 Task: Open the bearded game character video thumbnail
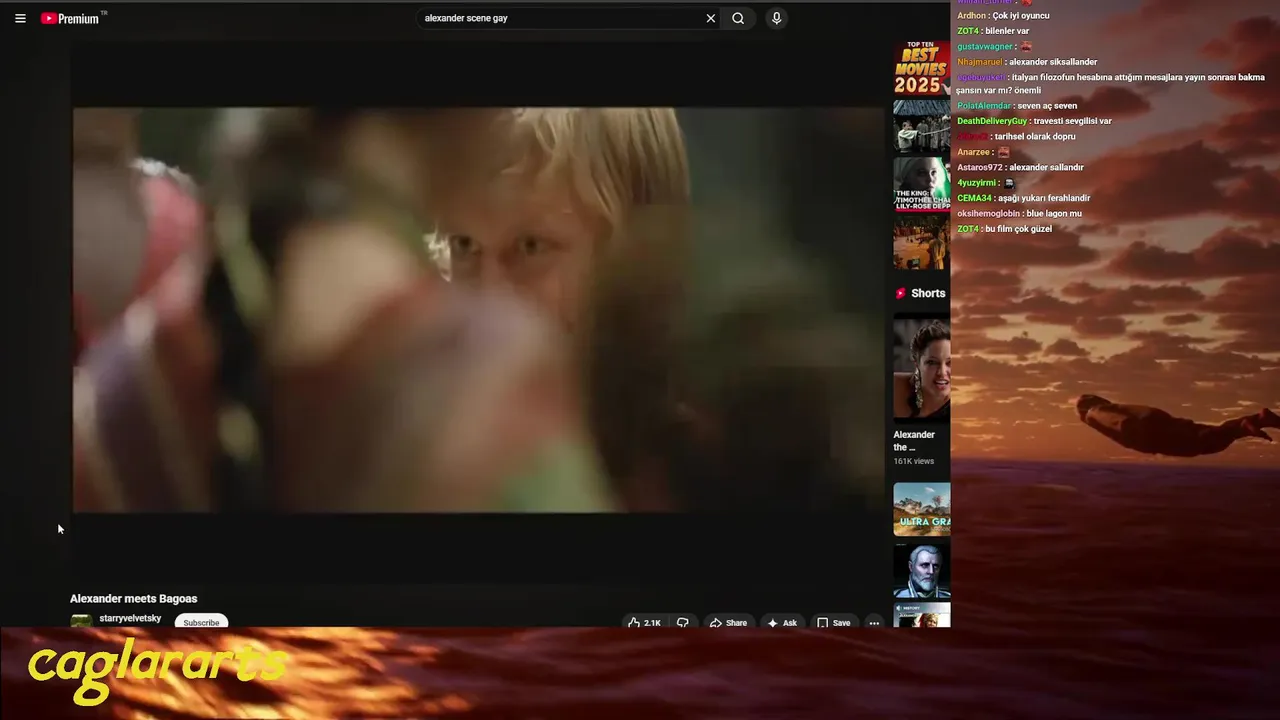921,570
